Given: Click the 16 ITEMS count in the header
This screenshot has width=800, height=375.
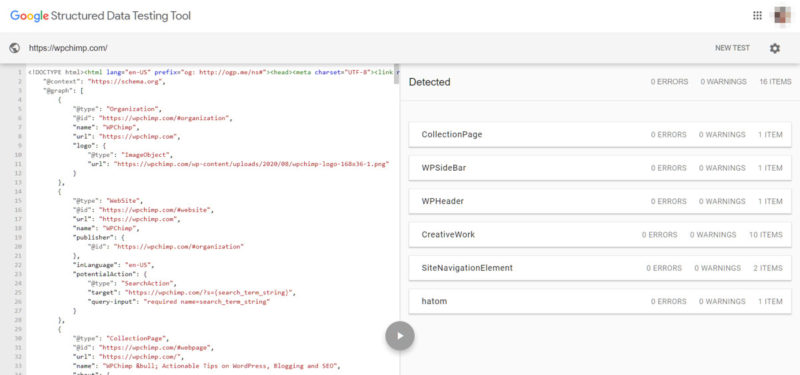Looking at the screenshot, I should [x=776, y=82].
